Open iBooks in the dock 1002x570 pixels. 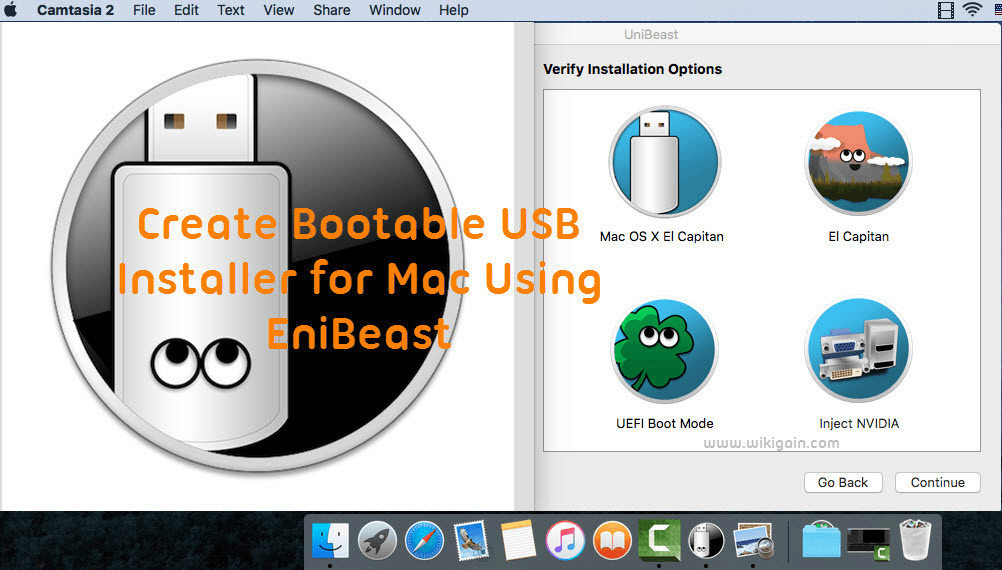click(612, 541)
